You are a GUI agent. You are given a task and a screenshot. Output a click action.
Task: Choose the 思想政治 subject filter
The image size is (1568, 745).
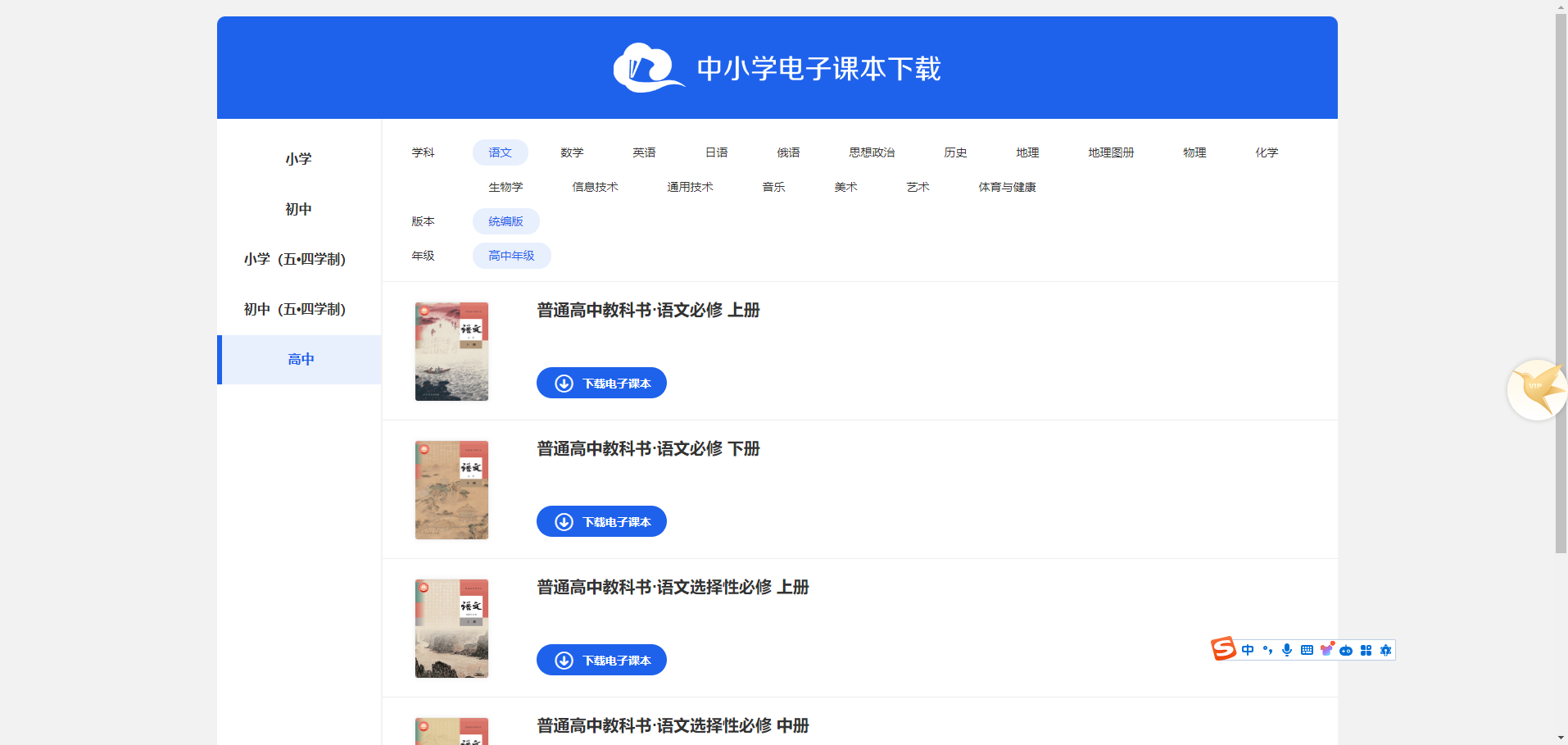coord(872,152)
